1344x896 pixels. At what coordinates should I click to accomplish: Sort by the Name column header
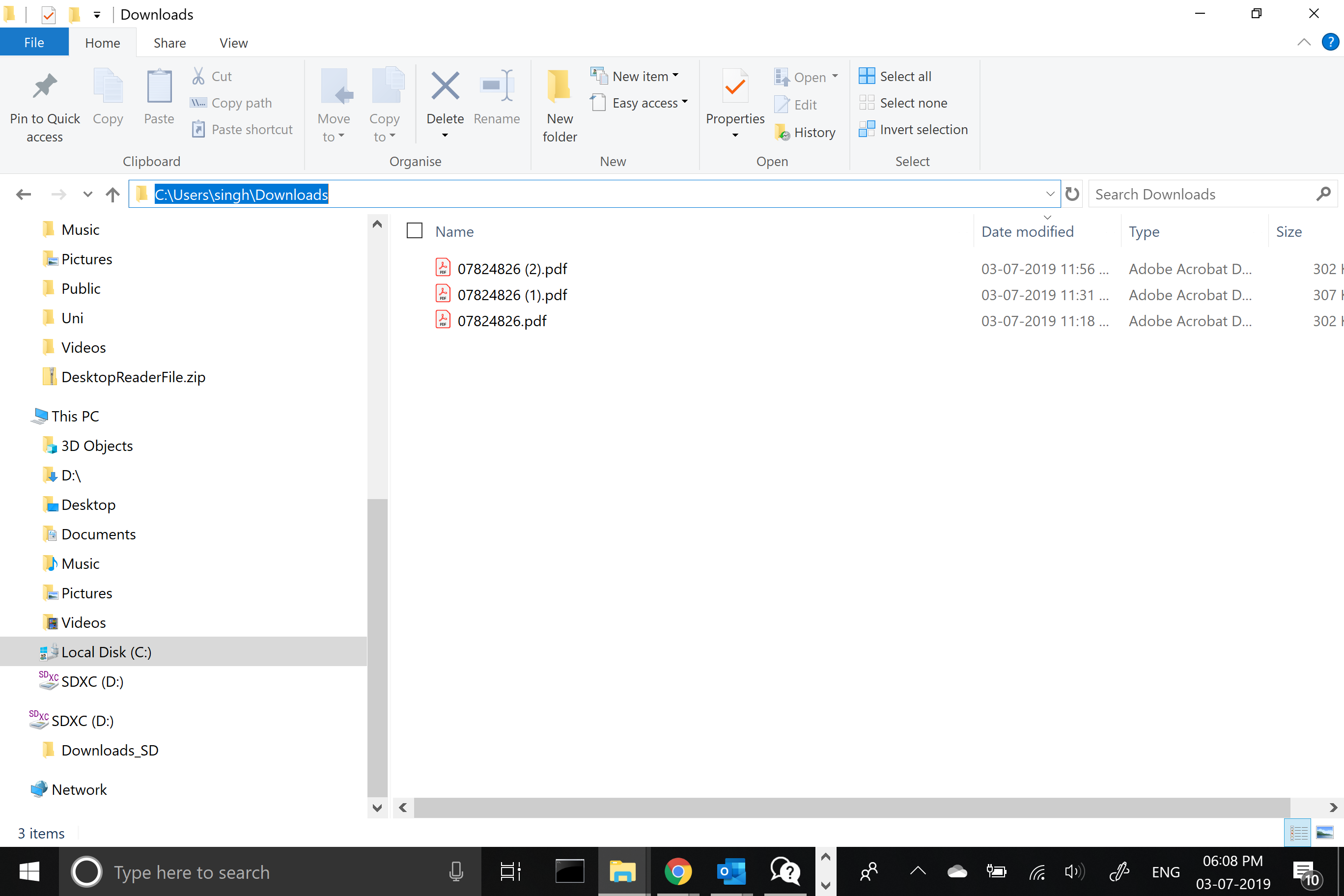454,231
